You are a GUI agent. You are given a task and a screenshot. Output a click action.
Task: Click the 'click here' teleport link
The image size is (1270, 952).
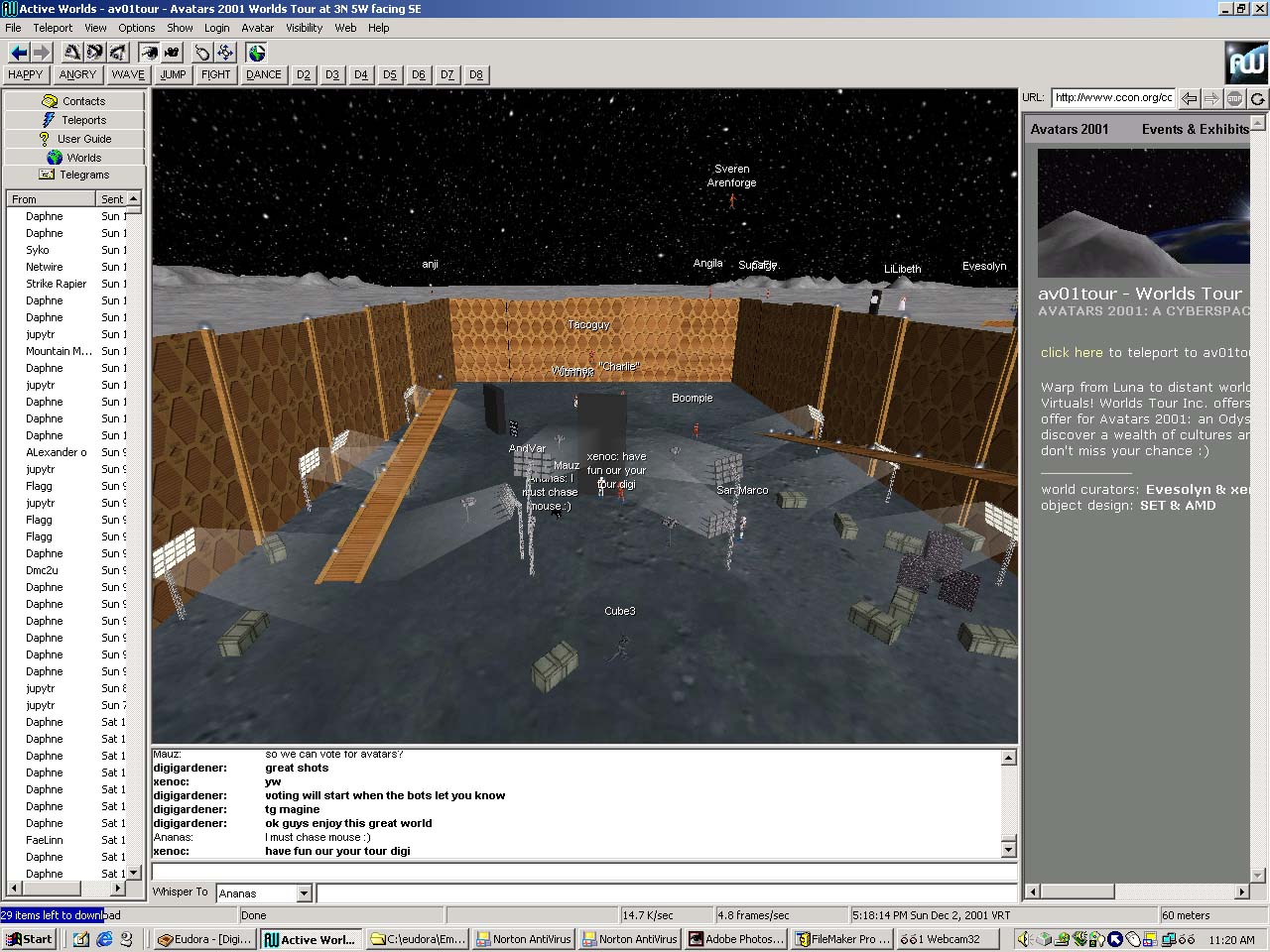[x=1072, y=352]
